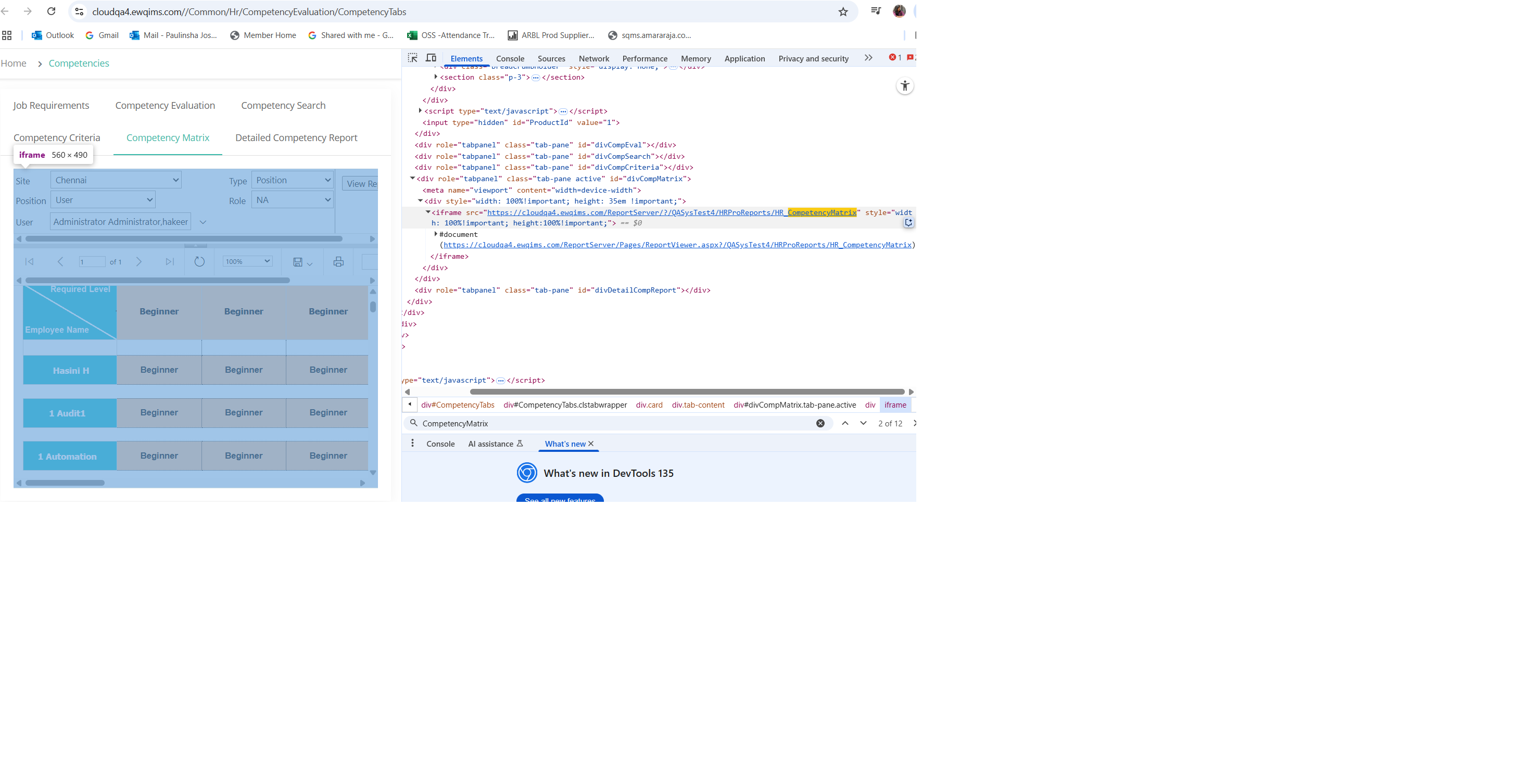The height and width of the screenshot is (784, 1516).
Task: Open the drawer three-dot menu beside Console
Action: (x=412, y=443)
